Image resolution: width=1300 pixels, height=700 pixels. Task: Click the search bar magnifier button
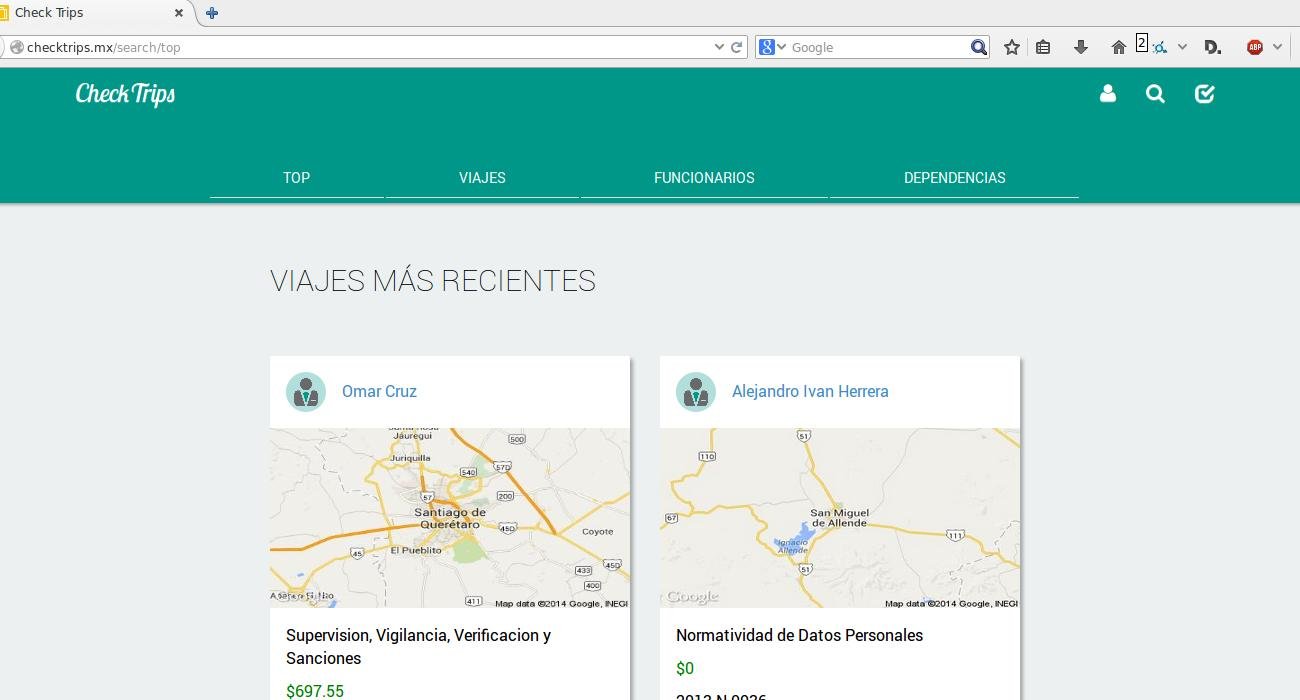(x=979, y=47)
